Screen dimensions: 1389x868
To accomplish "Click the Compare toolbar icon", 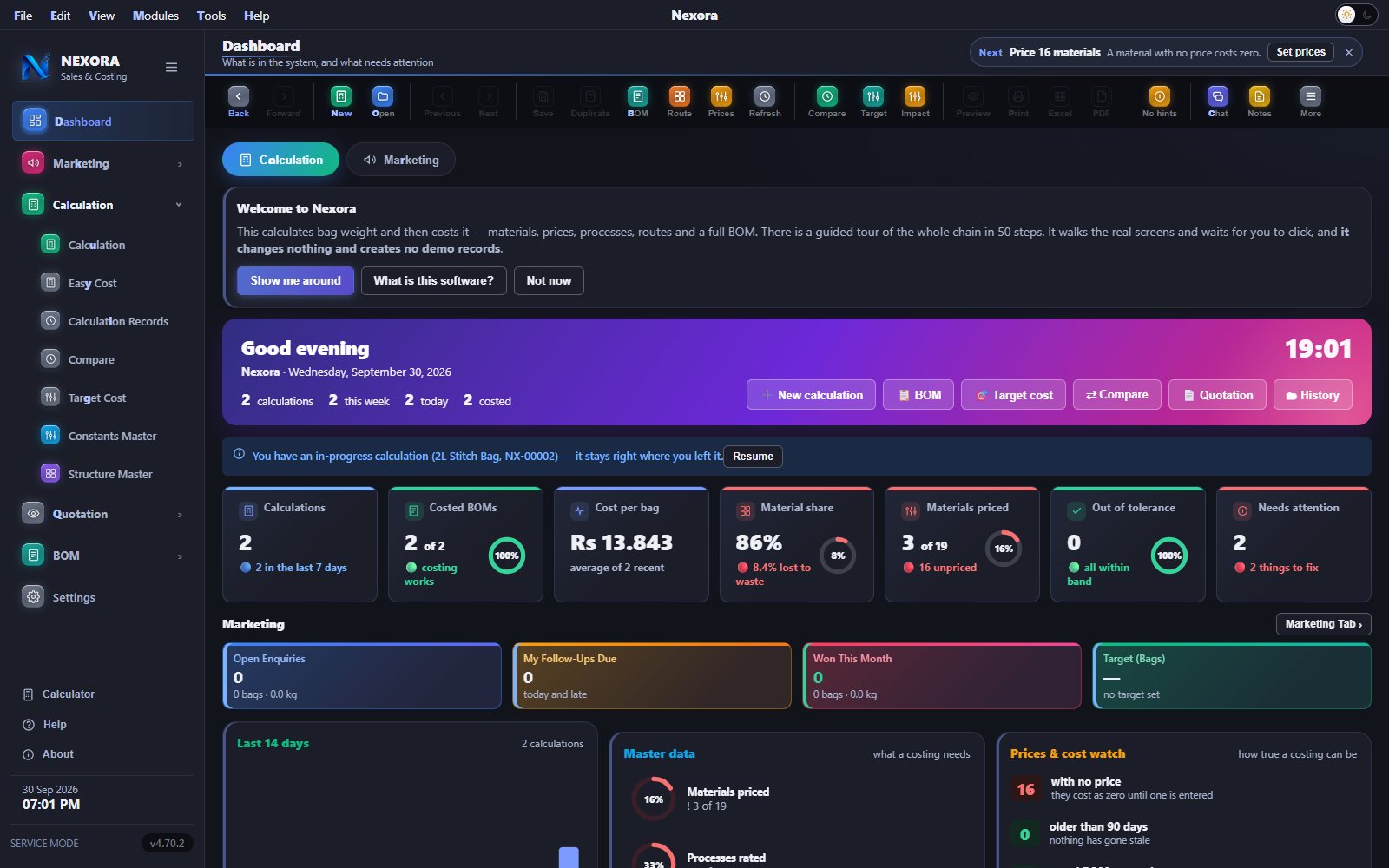I will click(x=827, y=102).
